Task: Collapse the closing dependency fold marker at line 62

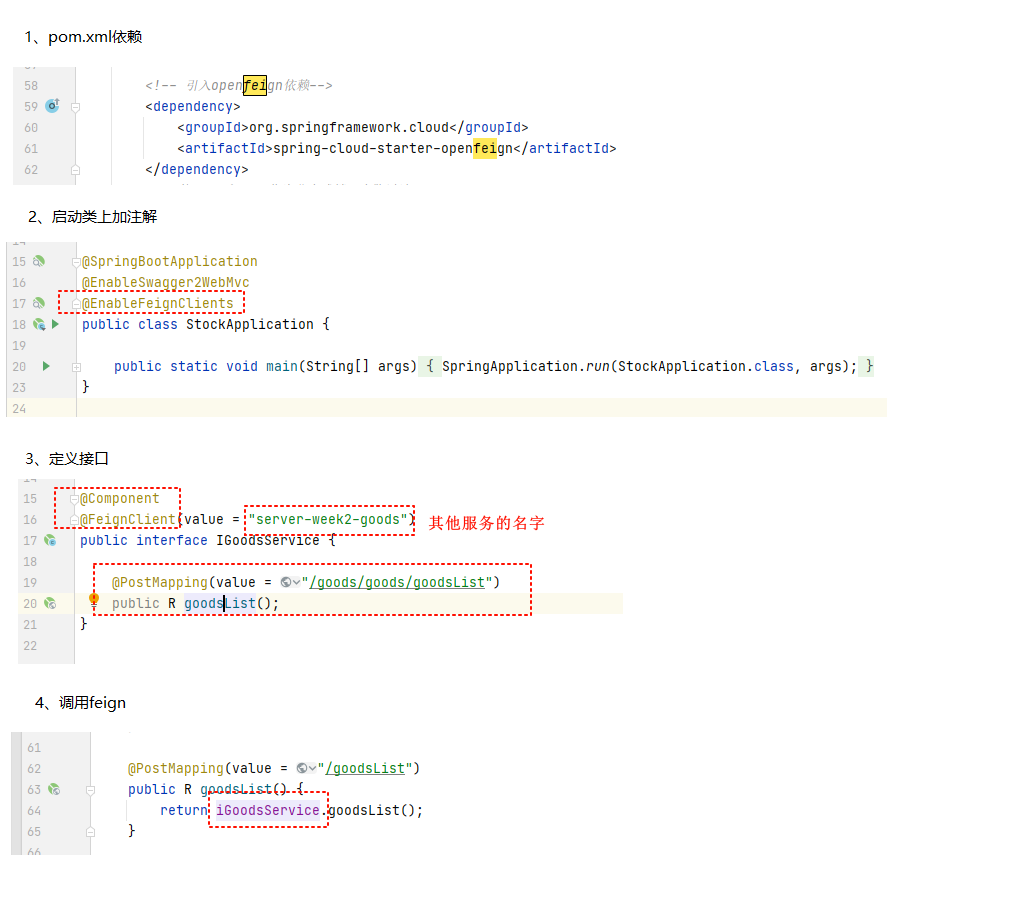Action: tap(75, 170)
